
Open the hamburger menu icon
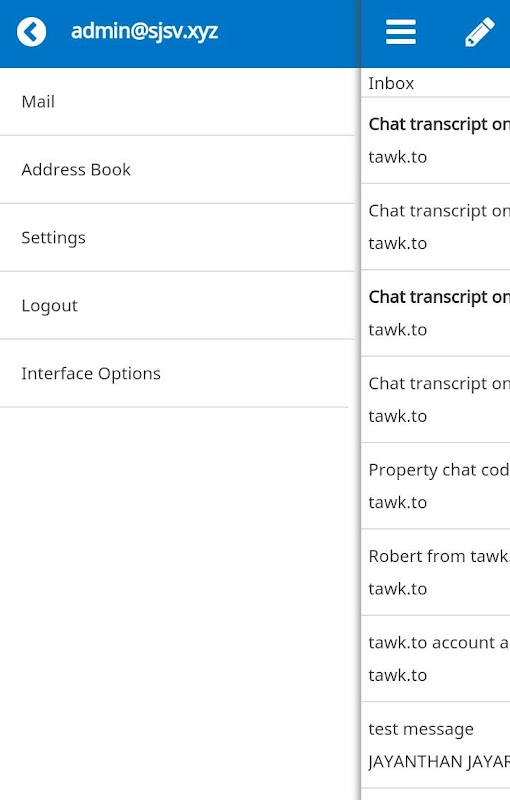(401, 32)
